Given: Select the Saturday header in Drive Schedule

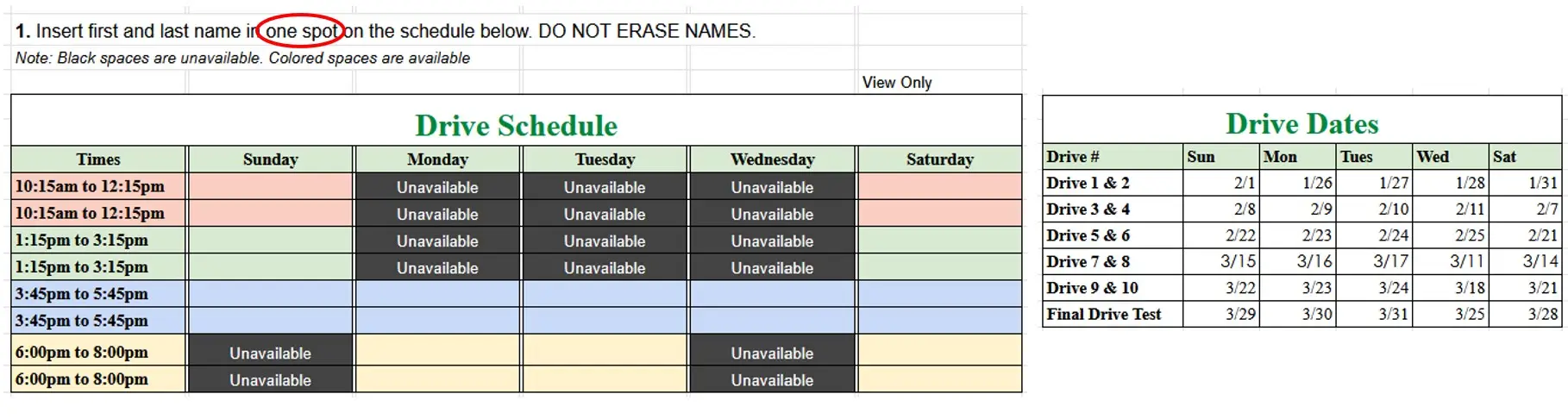Looking at the screenshot, I should coord(939,159).
